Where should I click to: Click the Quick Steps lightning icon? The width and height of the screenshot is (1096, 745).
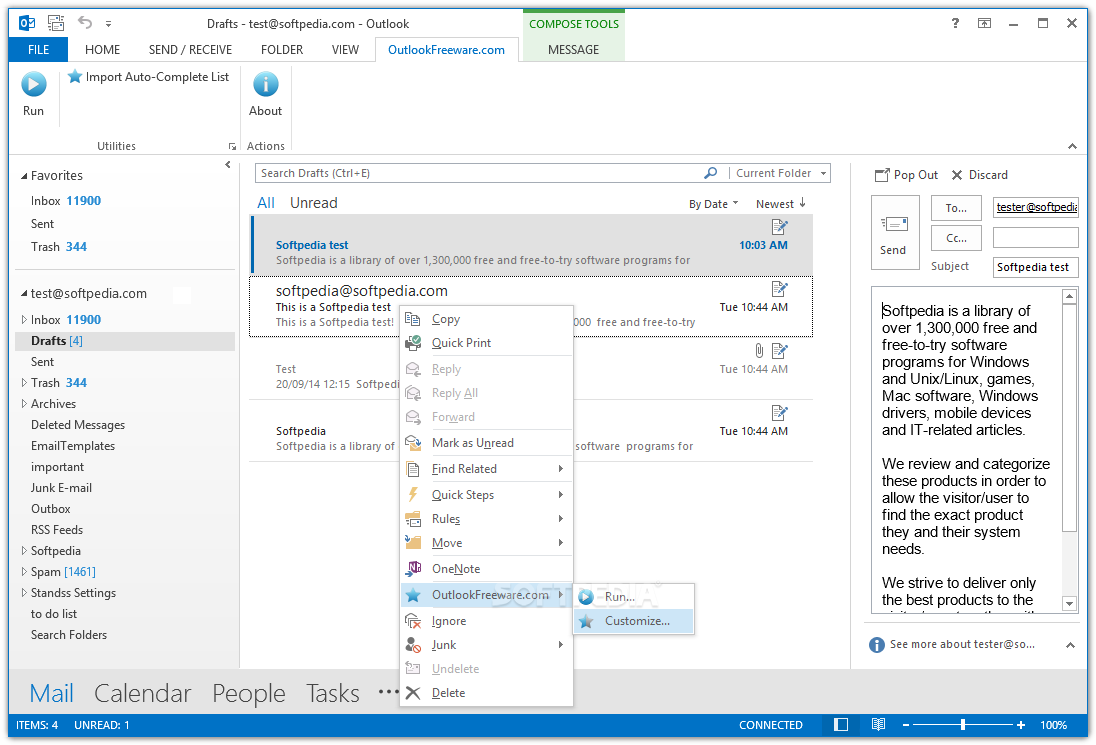point(413,494)
